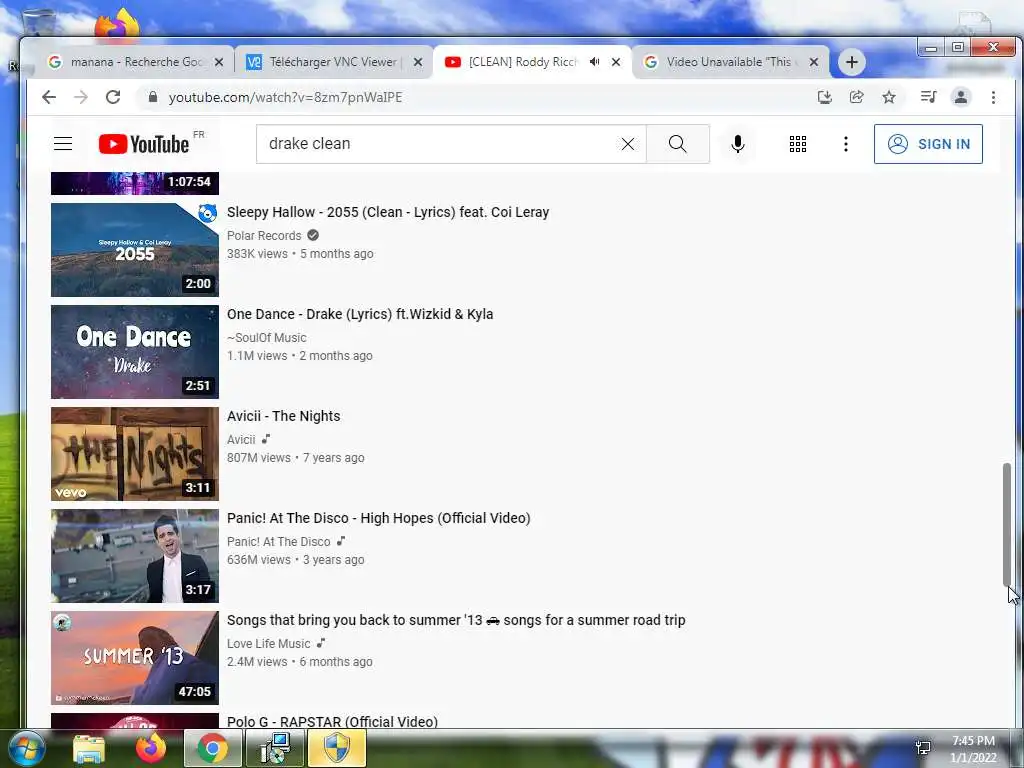Share this page via address bar icon
This screenshot has width=1024, height=768.
856,97
